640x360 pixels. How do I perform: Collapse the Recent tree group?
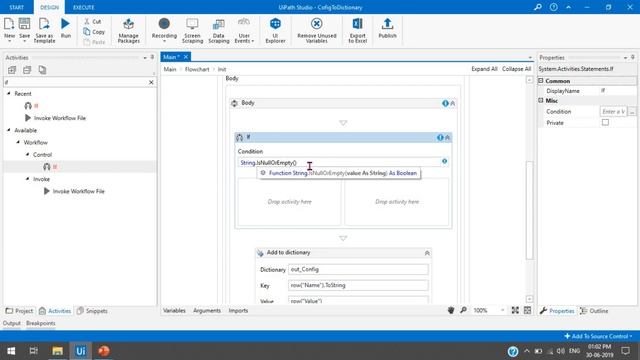click(9, 93)
